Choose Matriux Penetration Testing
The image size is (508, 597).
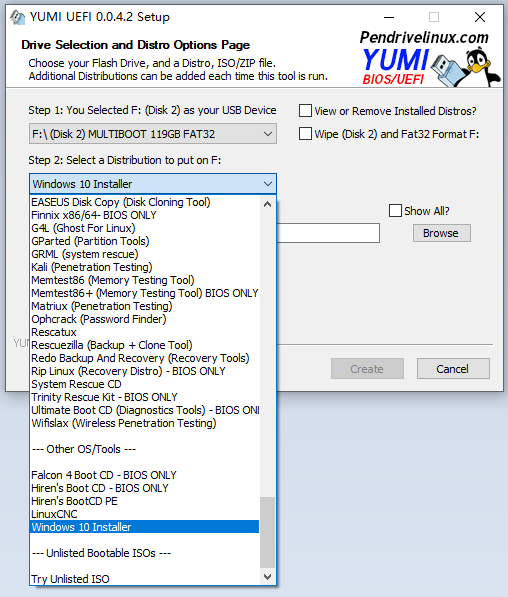point(145,306)
